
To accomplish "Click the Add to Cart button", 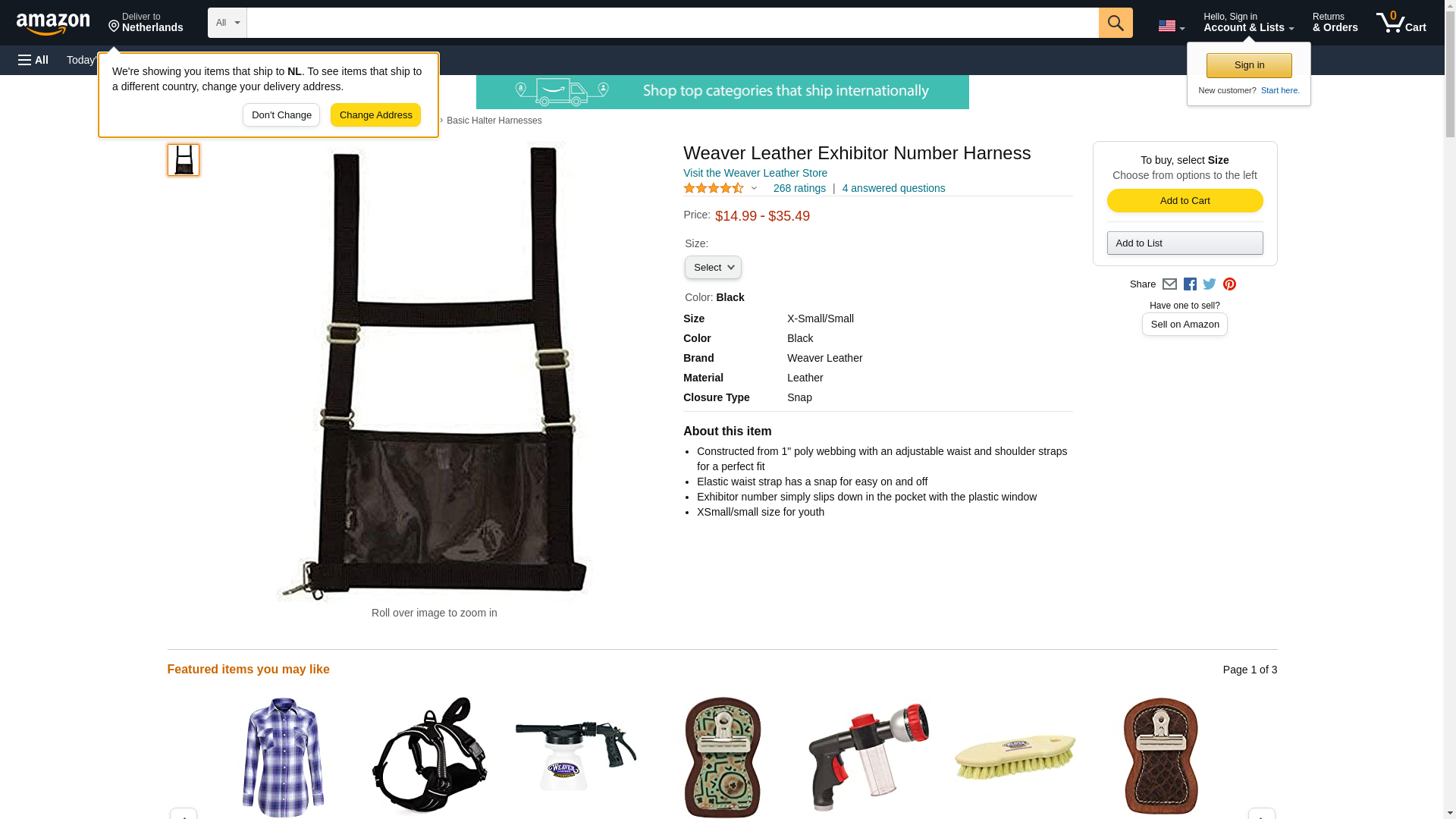I will 1185,201.
